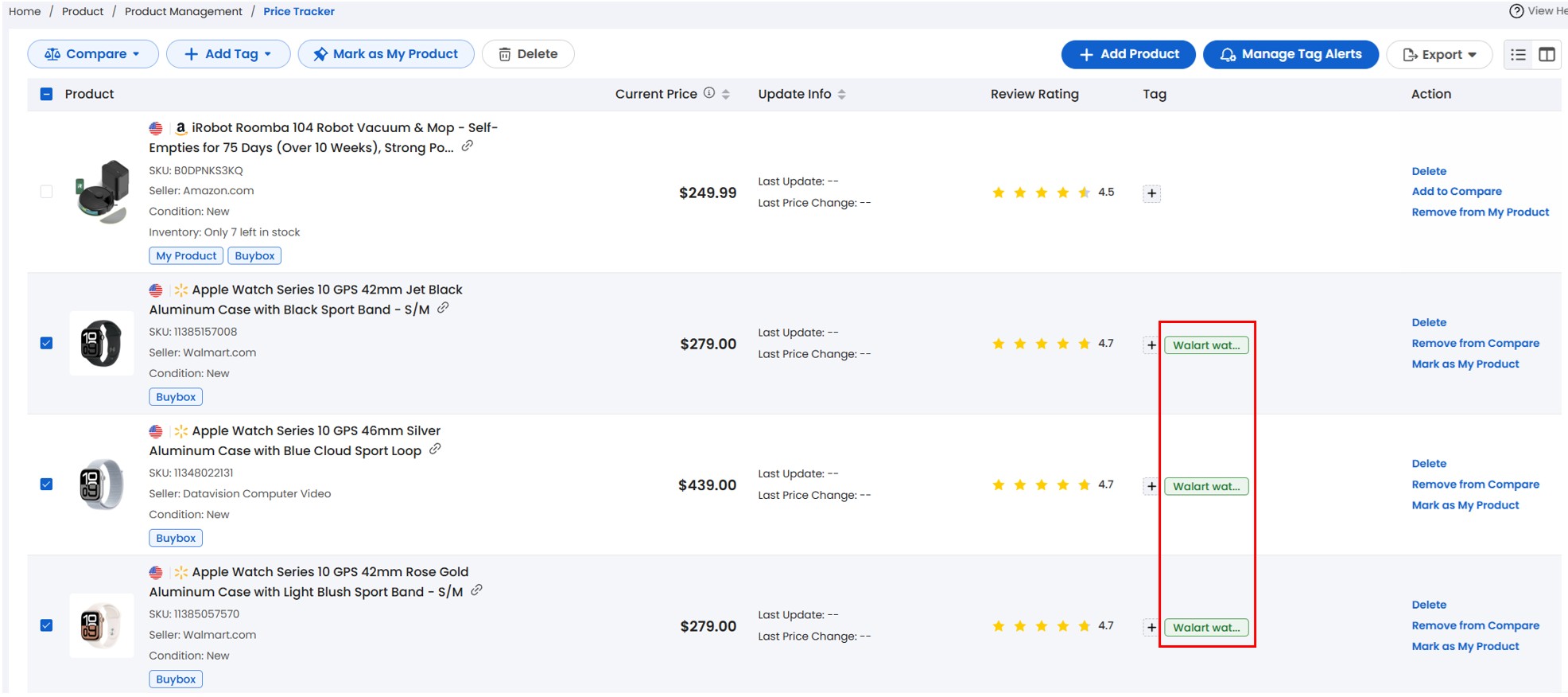Remove 46mm Silver watch from Compare
Image resolution: width=1568 pixels, height=697 pixels.
[1475, 485]
